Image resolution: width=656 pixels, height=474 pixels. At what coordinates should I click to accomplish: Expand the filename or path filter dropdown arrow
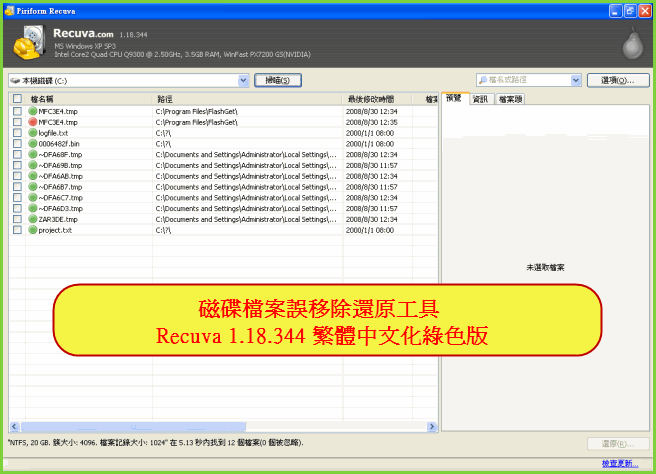pyautogui.click(x=575, y=80)
